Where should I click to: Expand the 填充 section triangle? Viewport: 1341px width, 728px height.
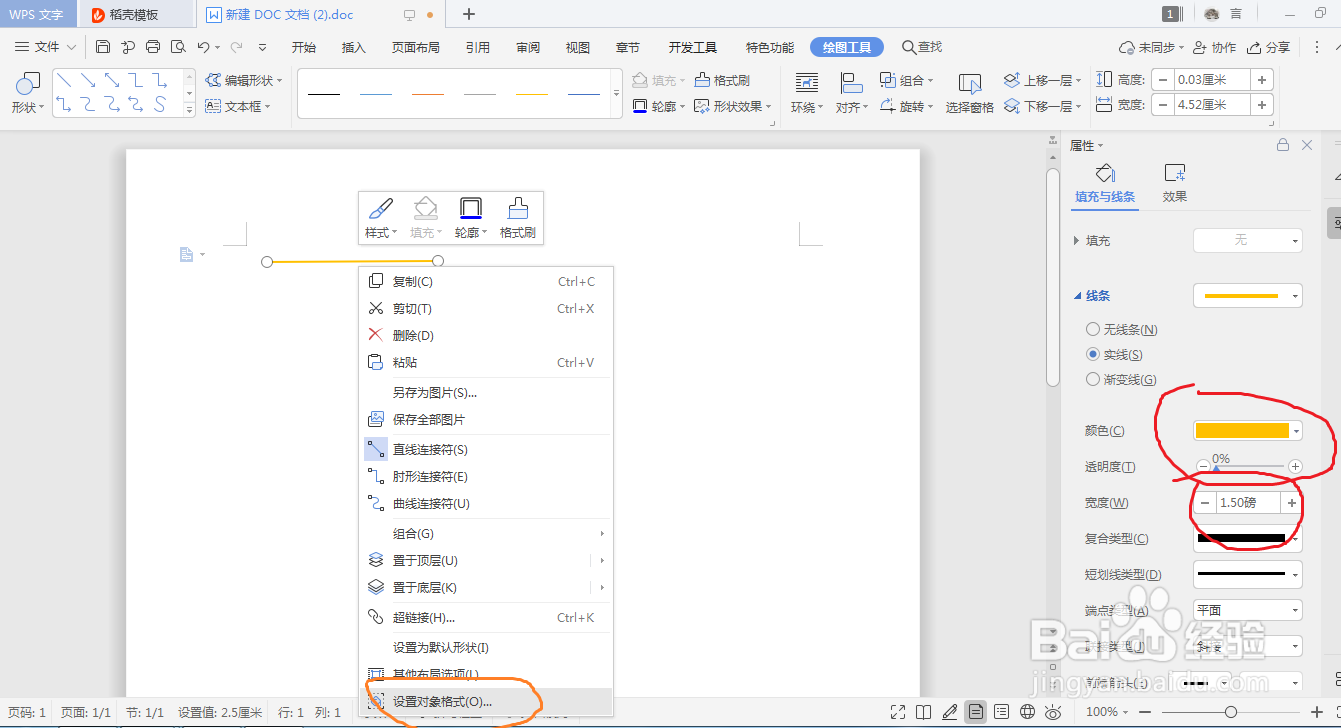[1077, 240]
